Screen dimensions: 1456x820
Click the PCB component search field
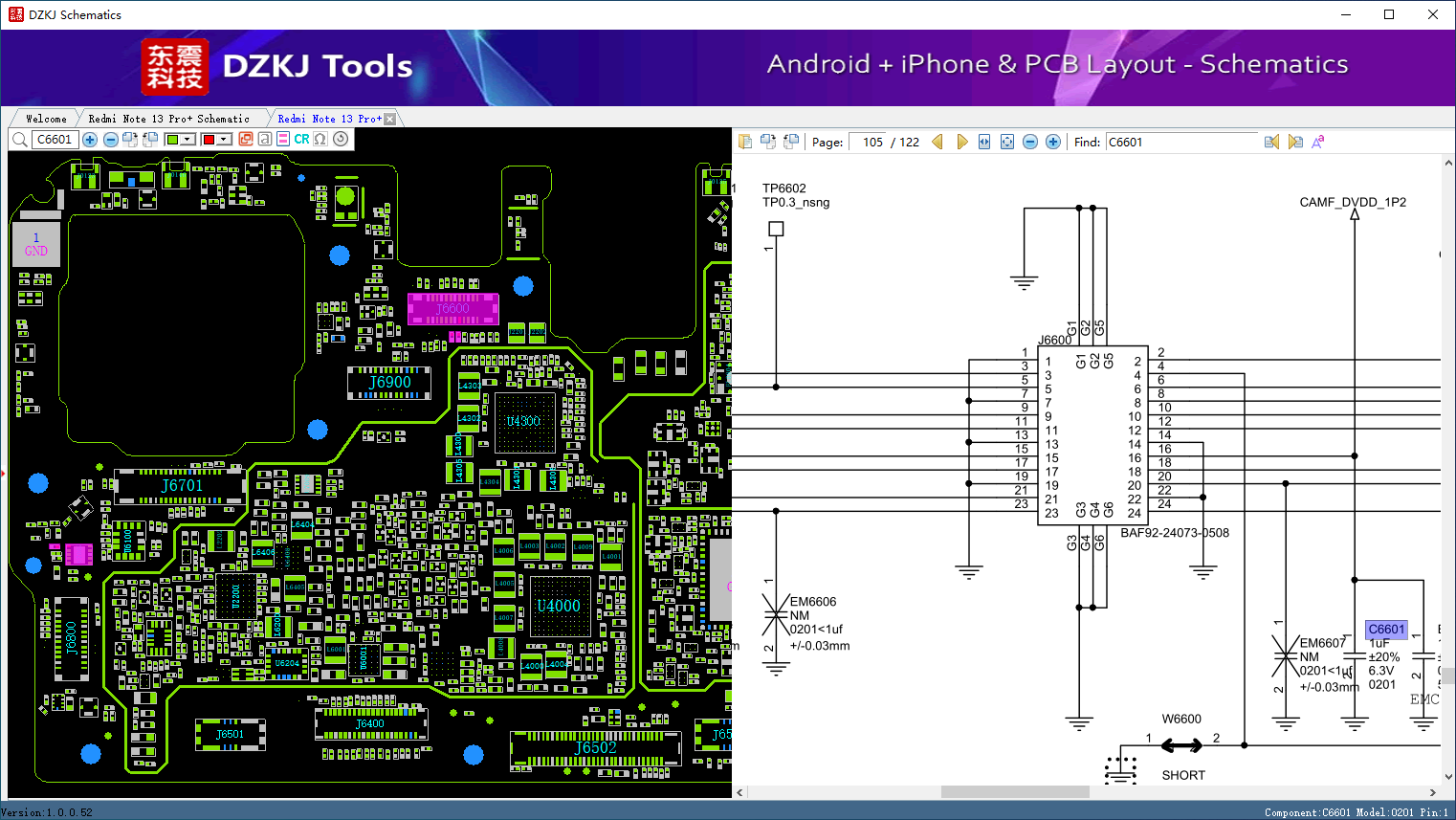tap(55, 140)
